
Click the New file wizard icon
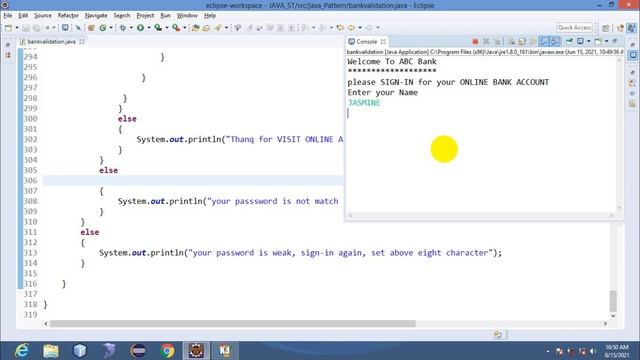click(x=8, y=28)
